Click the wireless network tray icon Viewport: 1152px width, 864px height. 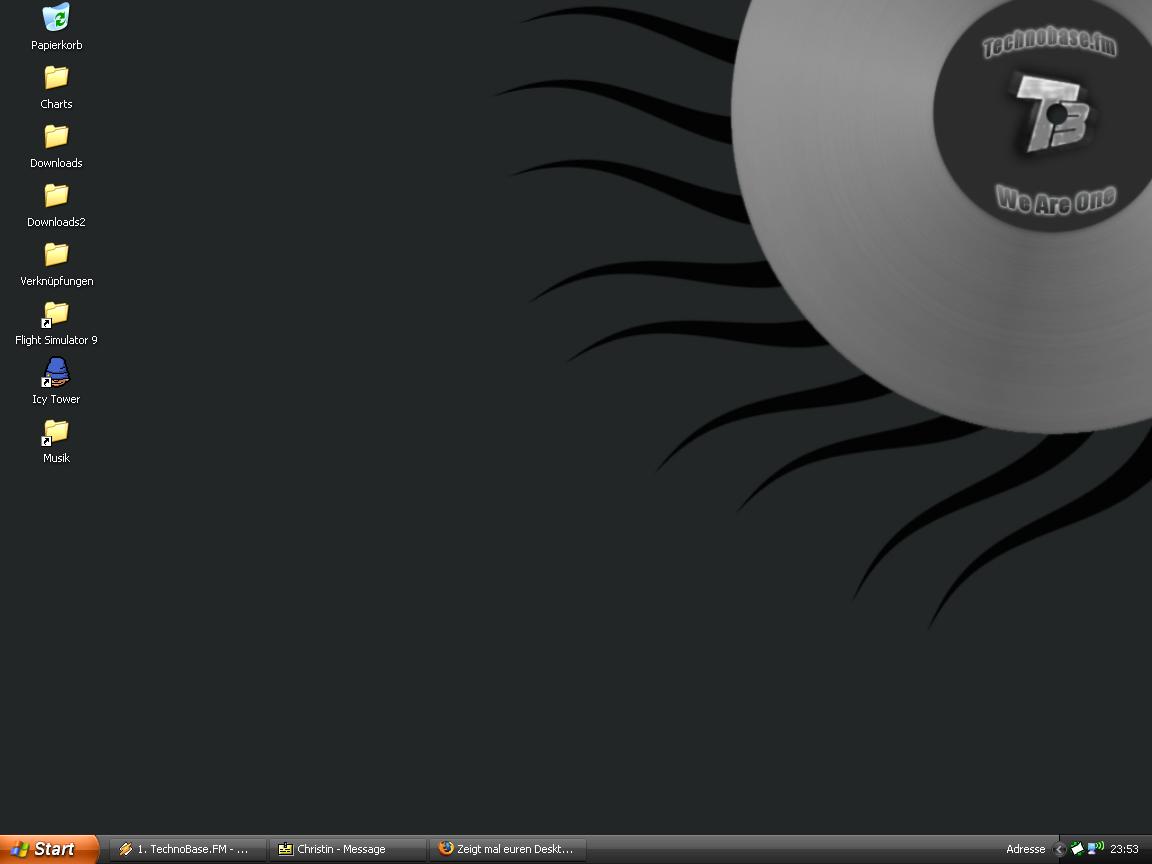tap(1095, 849)
